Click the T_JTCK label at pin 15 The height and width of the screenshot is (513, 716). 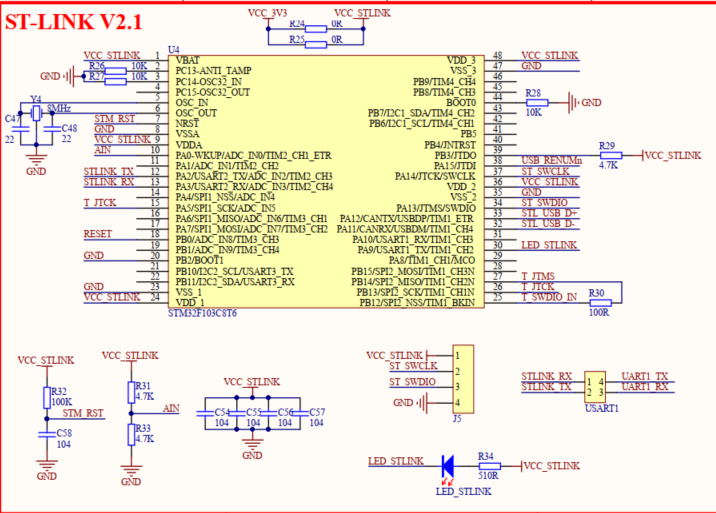(x=100, y=202)
